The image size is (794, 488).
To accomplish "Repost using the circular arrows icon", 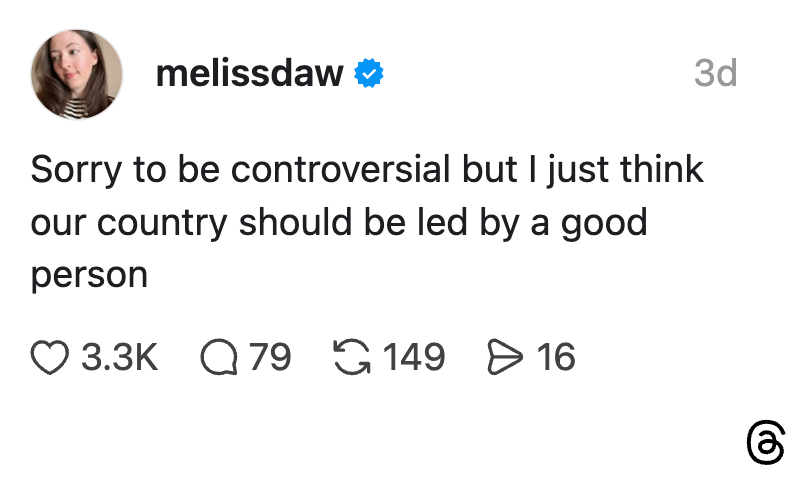I will (x=351, y=357).
